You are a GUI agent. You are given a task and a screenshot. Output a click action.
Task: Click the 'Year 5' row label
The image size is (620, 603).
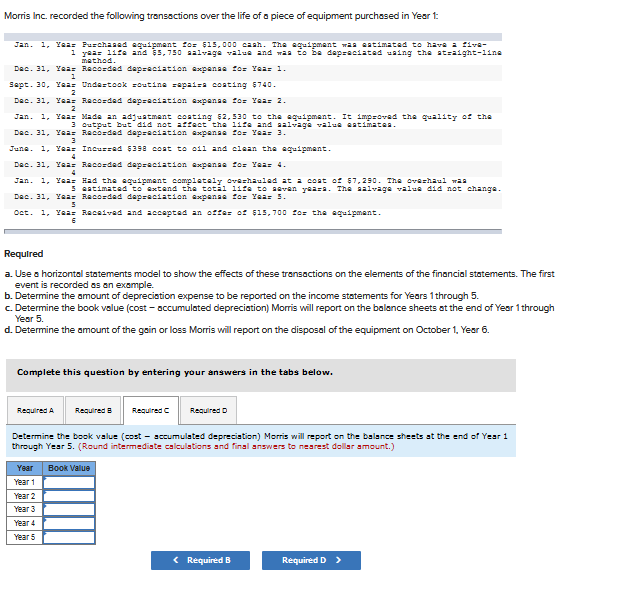25,537
